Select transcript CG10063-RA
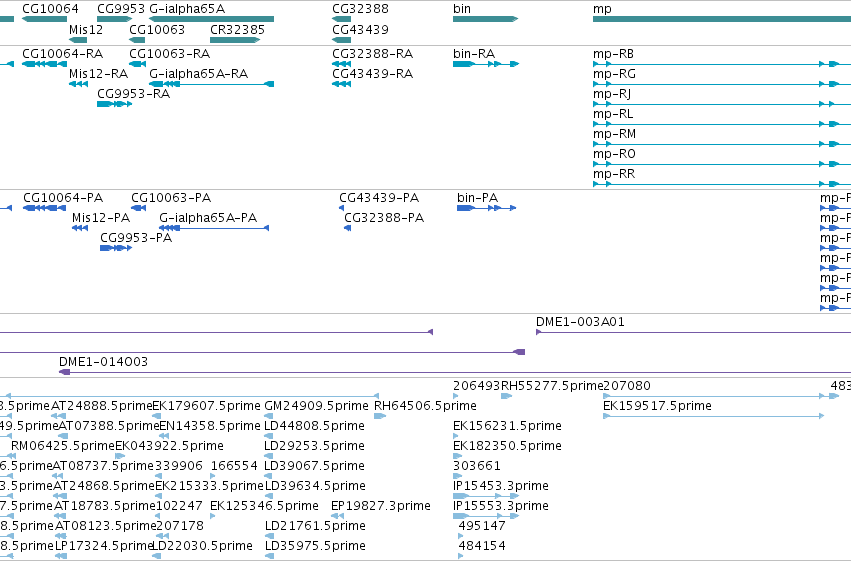Image resolution: width=851 pixels, height=561 pixels. (169, 54)
